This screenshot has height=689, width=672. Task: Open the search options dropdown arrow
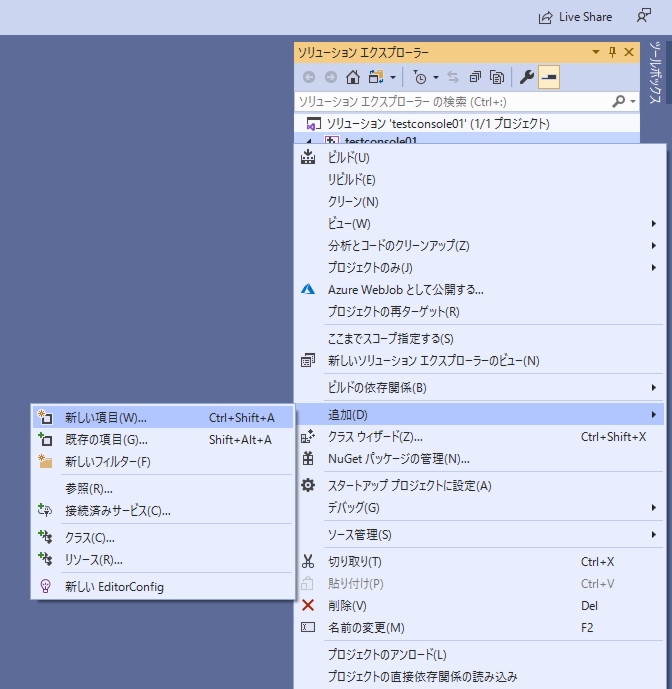click(x=633, y=102)
